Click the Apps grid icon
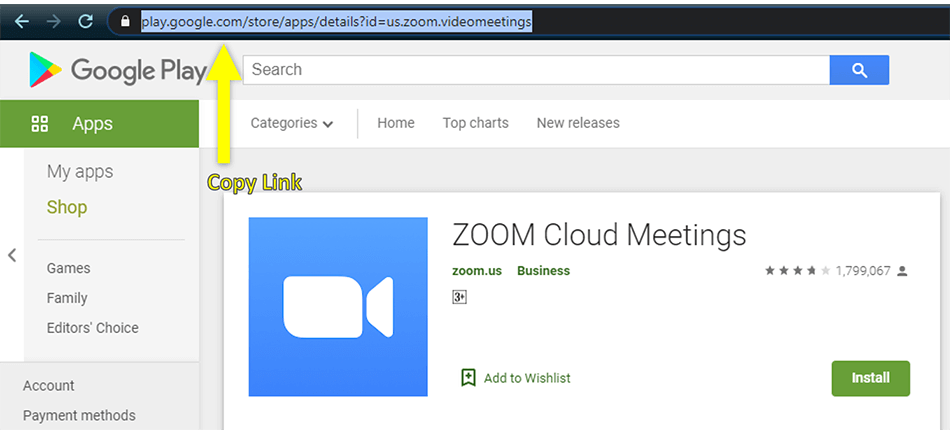This screenshot has height=430, width=950. tap(39, 124)
